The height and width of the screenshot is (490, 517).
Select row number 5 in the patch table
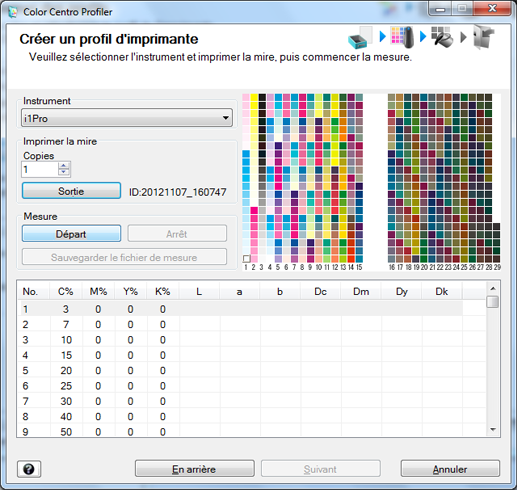tap(240, 370)
